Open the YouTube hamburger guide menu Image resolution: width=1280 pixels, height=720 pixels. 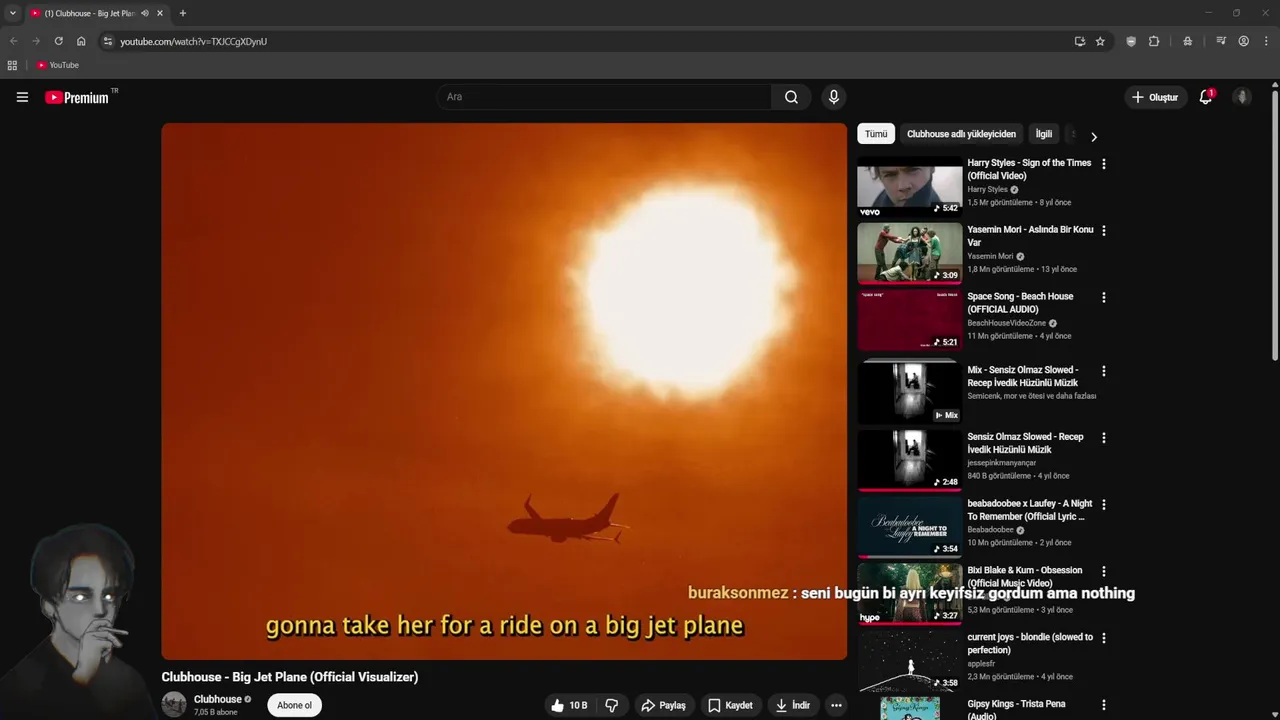(22, 97)
